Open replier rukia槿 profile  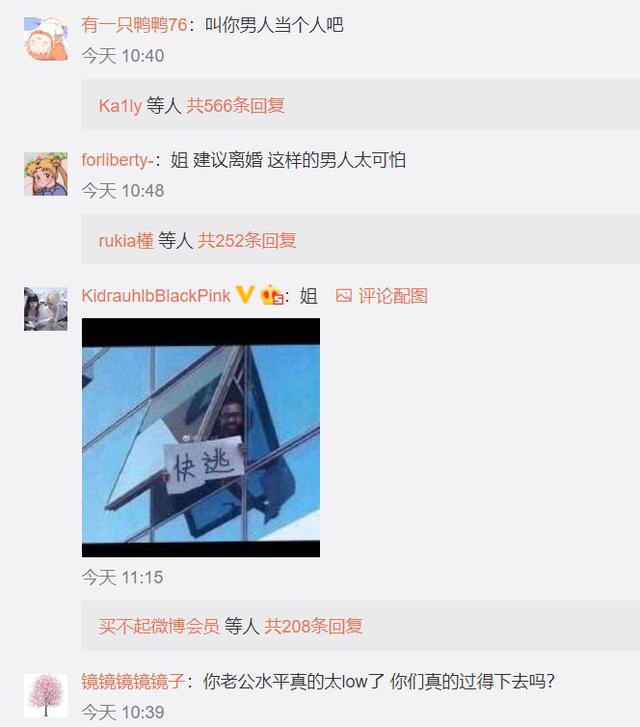click(x=126, y=241)
